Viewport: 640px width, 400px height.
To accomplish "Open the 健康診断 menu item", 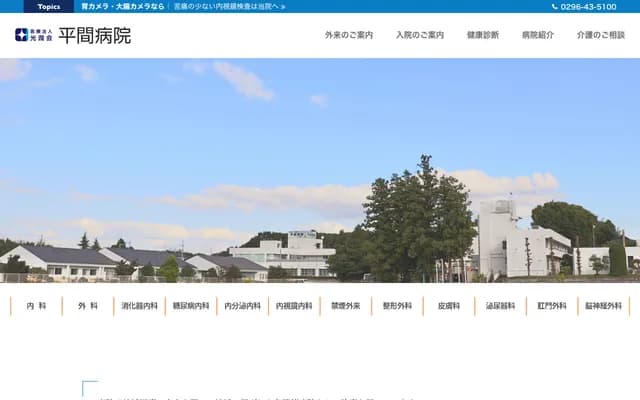I will pyautogui.click(x=483, y=35).
